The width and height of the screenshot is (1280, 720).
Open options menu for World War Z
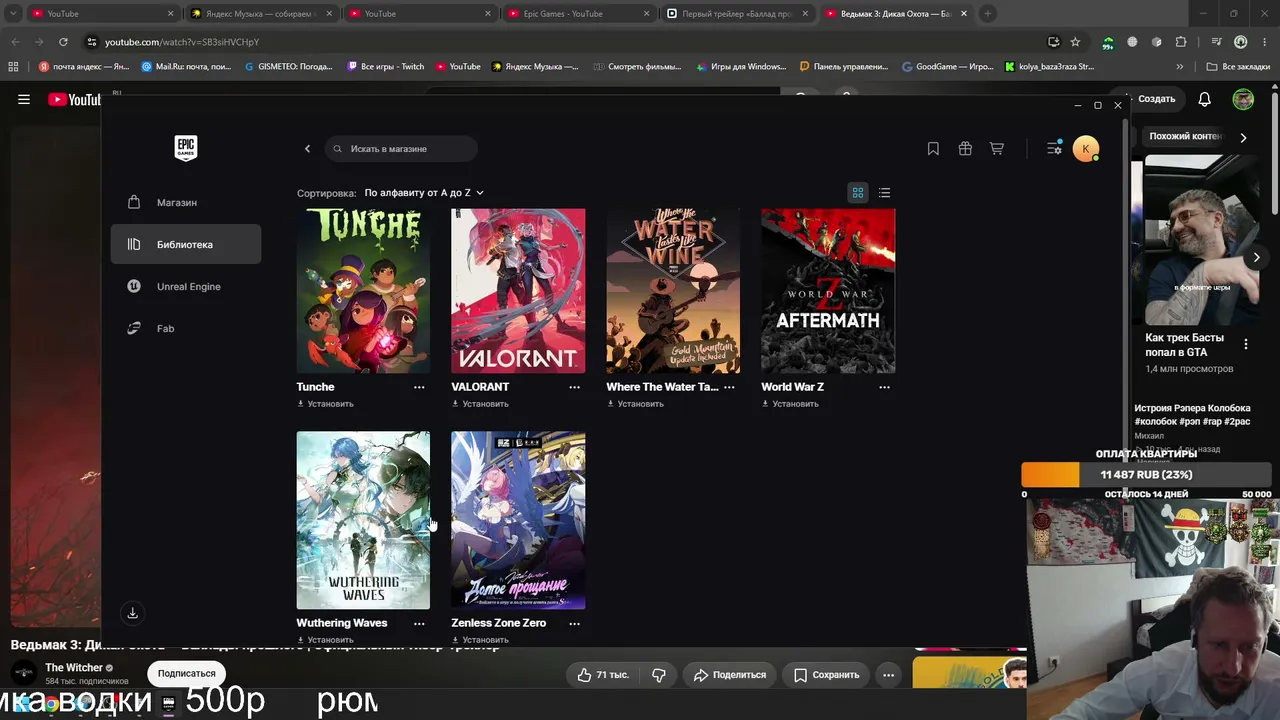point(884,387)
